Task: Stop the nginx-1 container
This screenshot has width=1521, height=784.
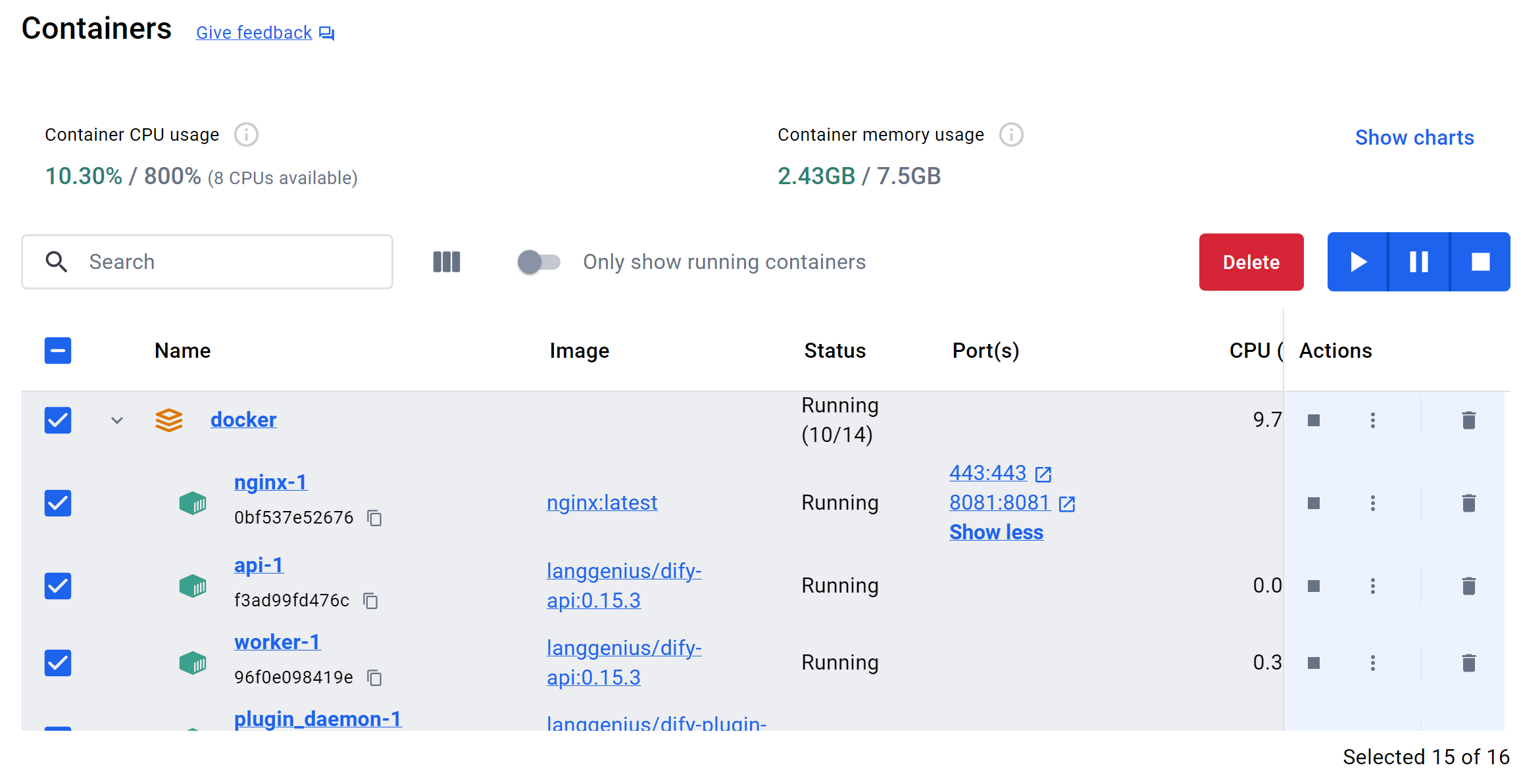Action: tap(1314, 503)
